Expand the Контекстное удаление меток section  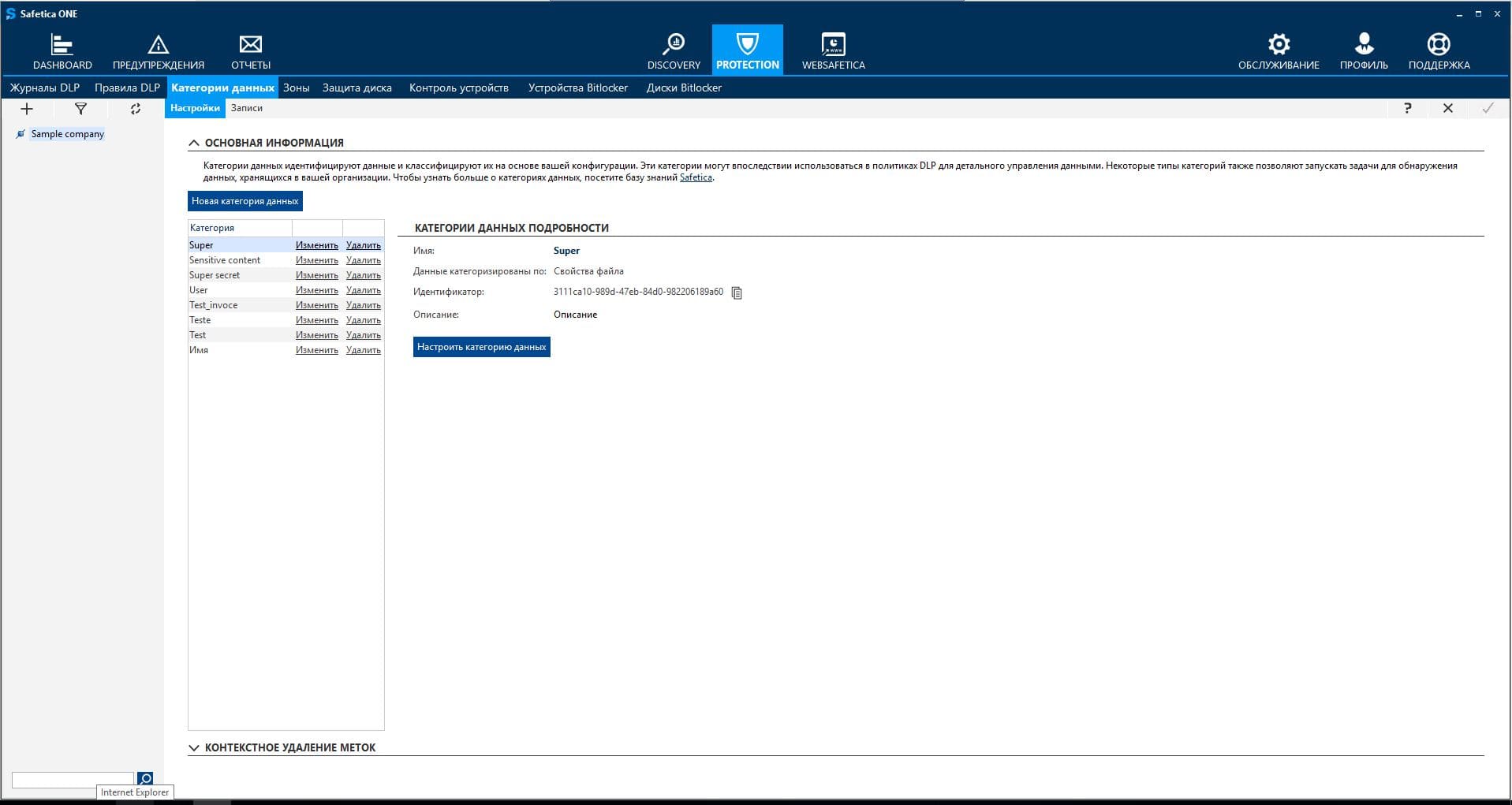tap(194, 747)
